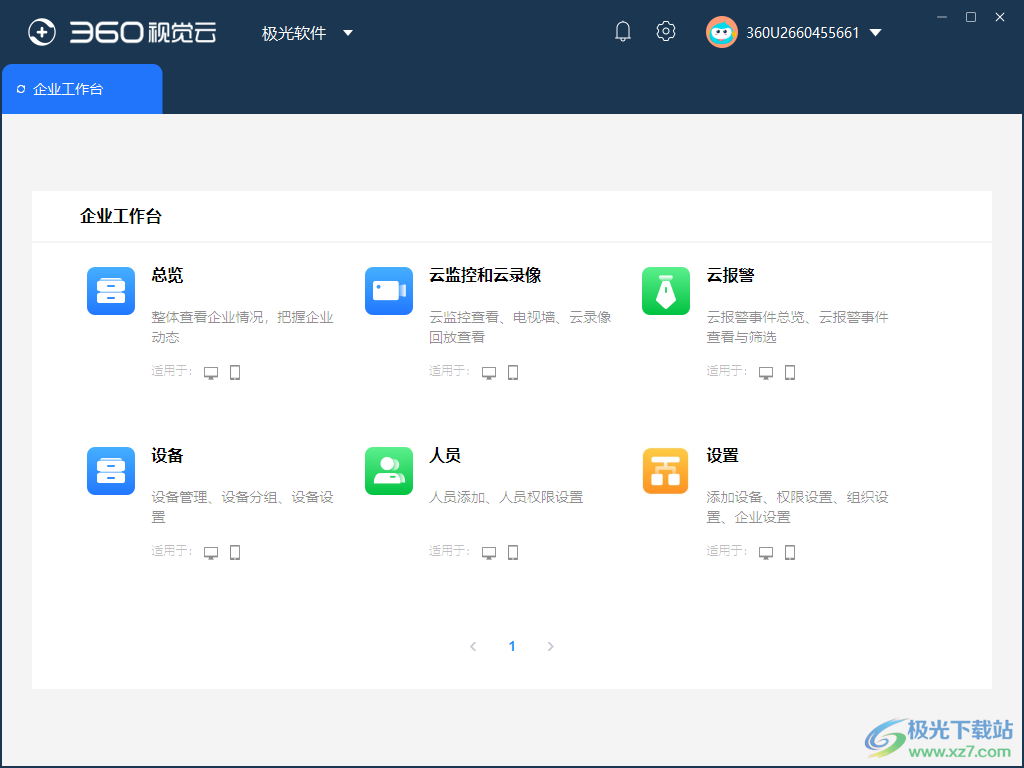
Task: Select page 1 in pagination
Action: [512, 646]
